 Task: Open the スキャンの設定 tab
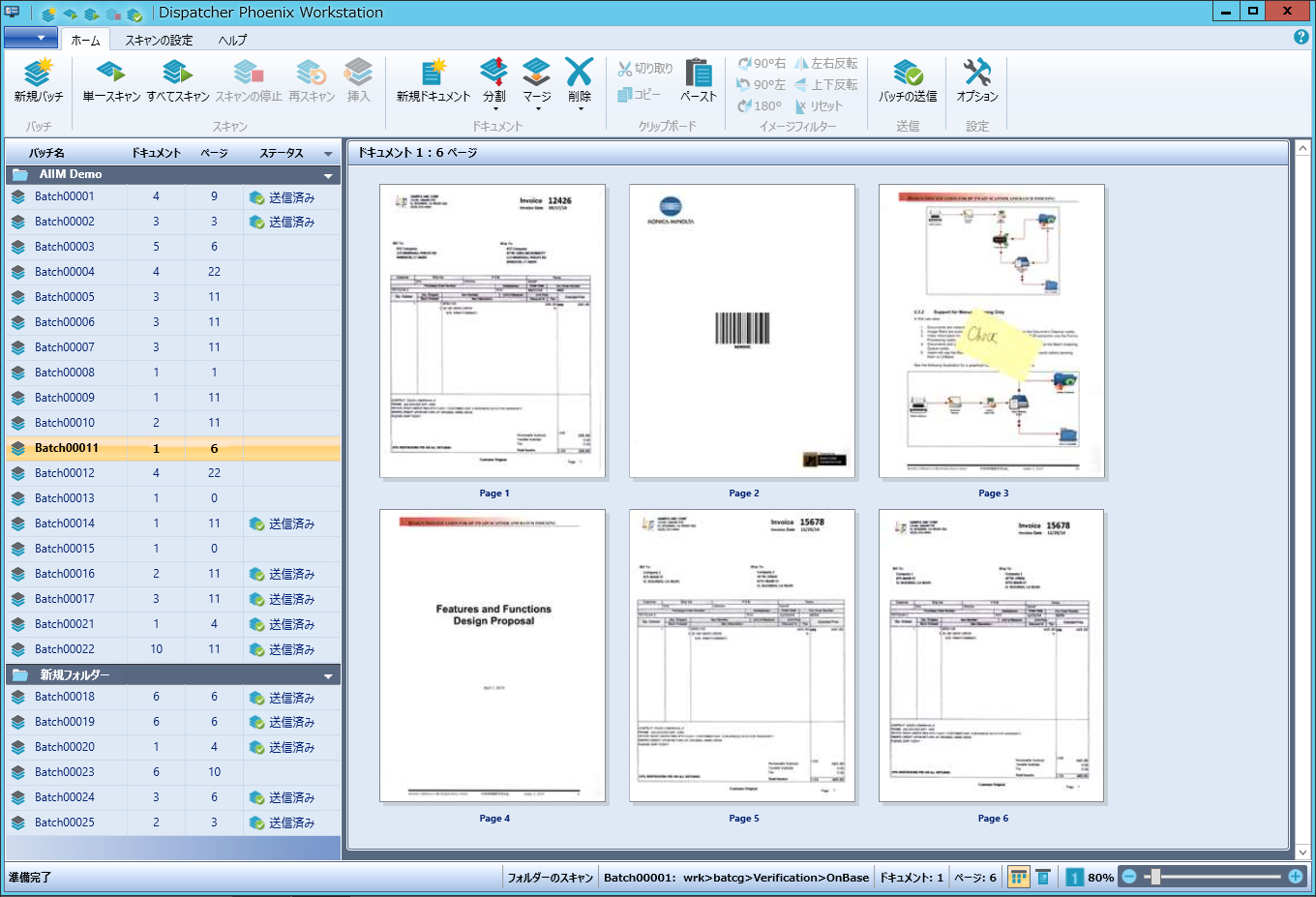[159, 40]
